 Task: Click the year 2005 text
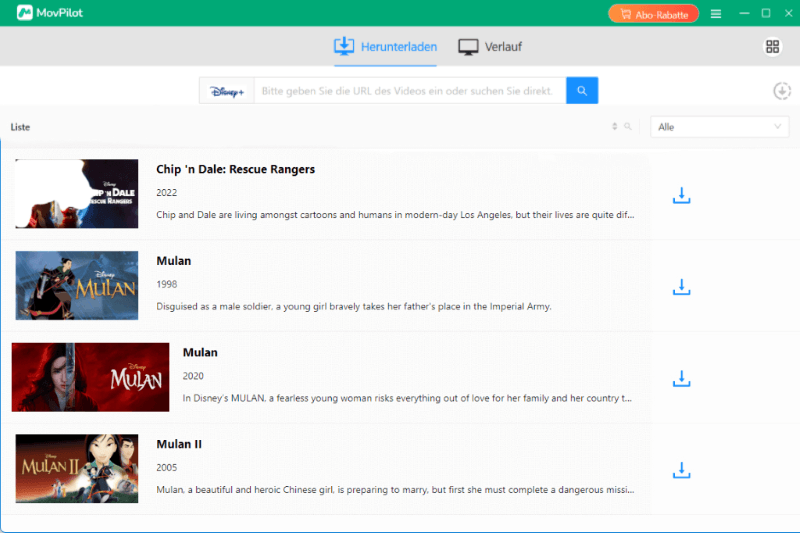coord(166,467)
